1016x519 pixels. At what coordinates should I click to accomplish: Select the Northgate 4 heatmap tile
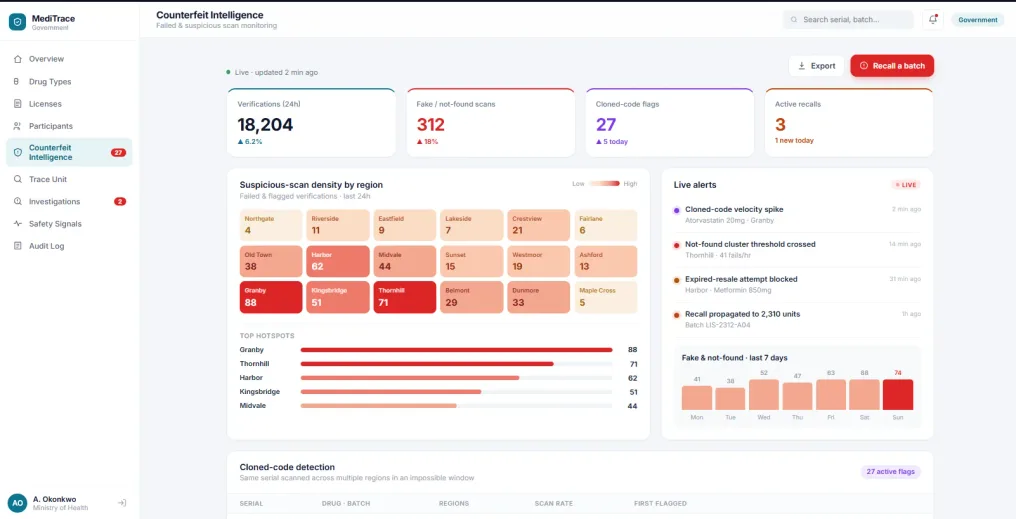pos(271,225)
